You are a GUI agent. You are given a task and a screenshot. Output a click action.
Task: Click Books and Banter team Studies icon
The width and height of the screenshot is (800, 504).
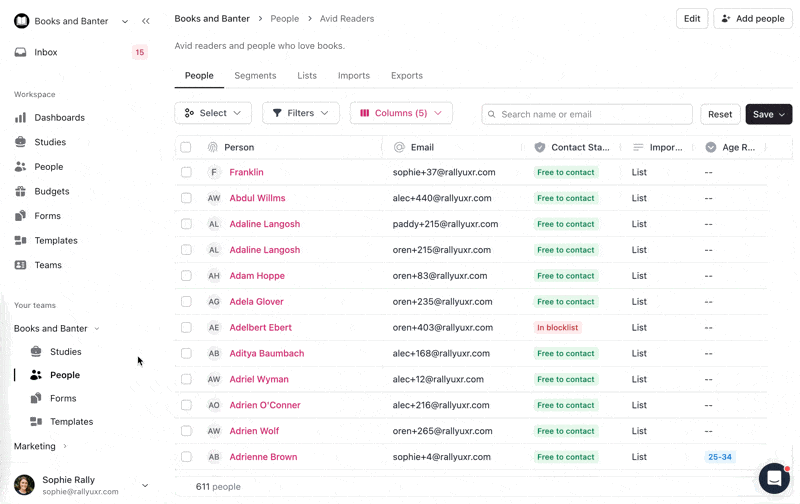click(36, 351)
